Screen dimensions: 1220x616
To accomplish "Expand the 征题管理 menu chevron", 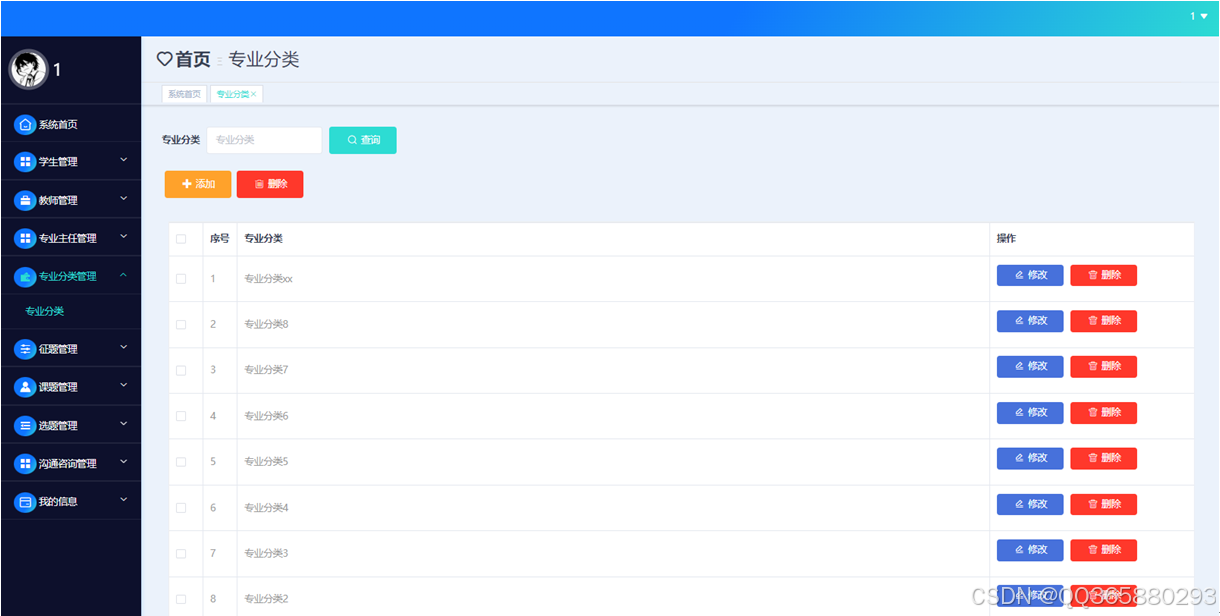I will click(x=124, y=348).
